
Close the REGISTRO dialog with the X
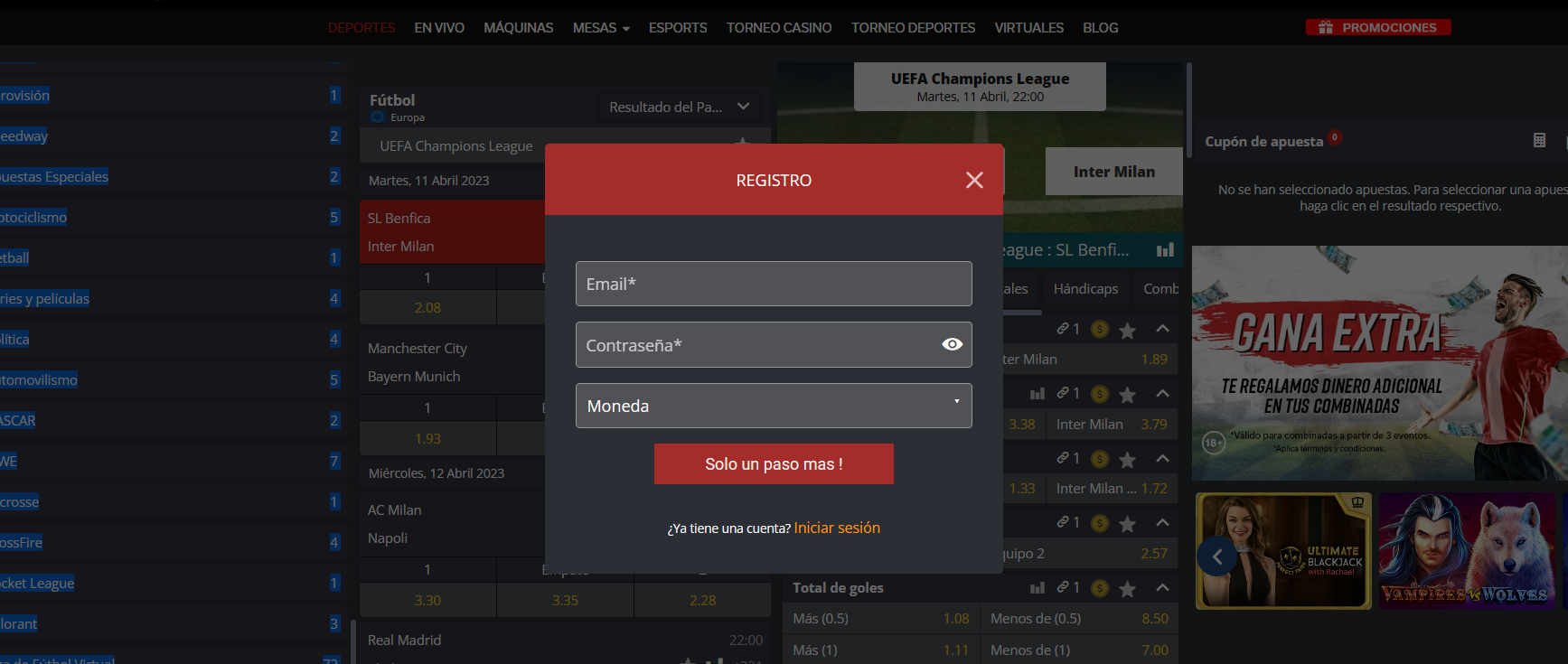(974, 180)
